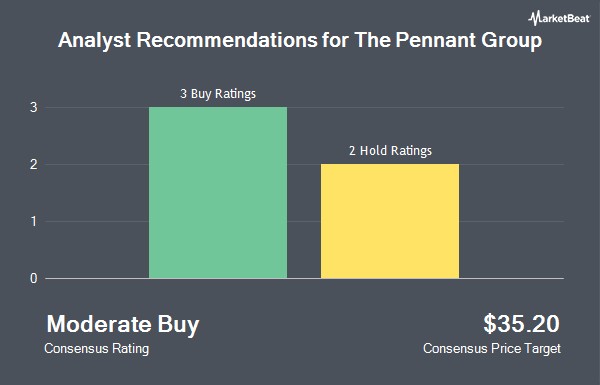Click the y-axis label '1'
The height and width of the screenshot is (385, 600).
coord(34,221)
